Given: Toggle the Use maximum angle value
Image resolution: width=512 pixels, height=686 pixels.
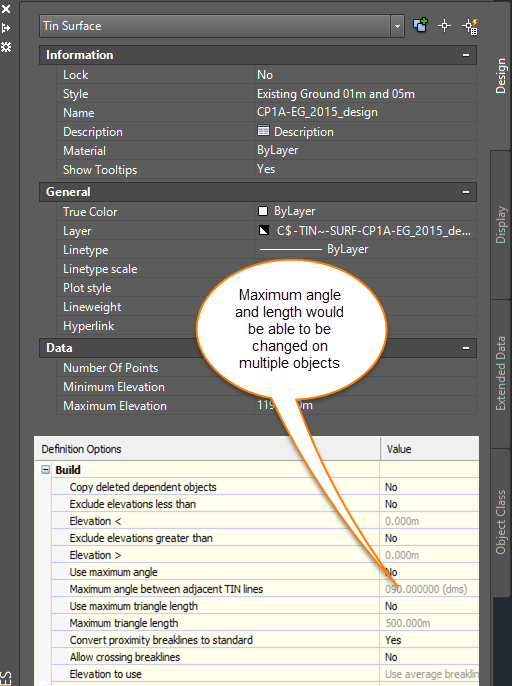Looking at the screenshot, I should coord(429,572).
